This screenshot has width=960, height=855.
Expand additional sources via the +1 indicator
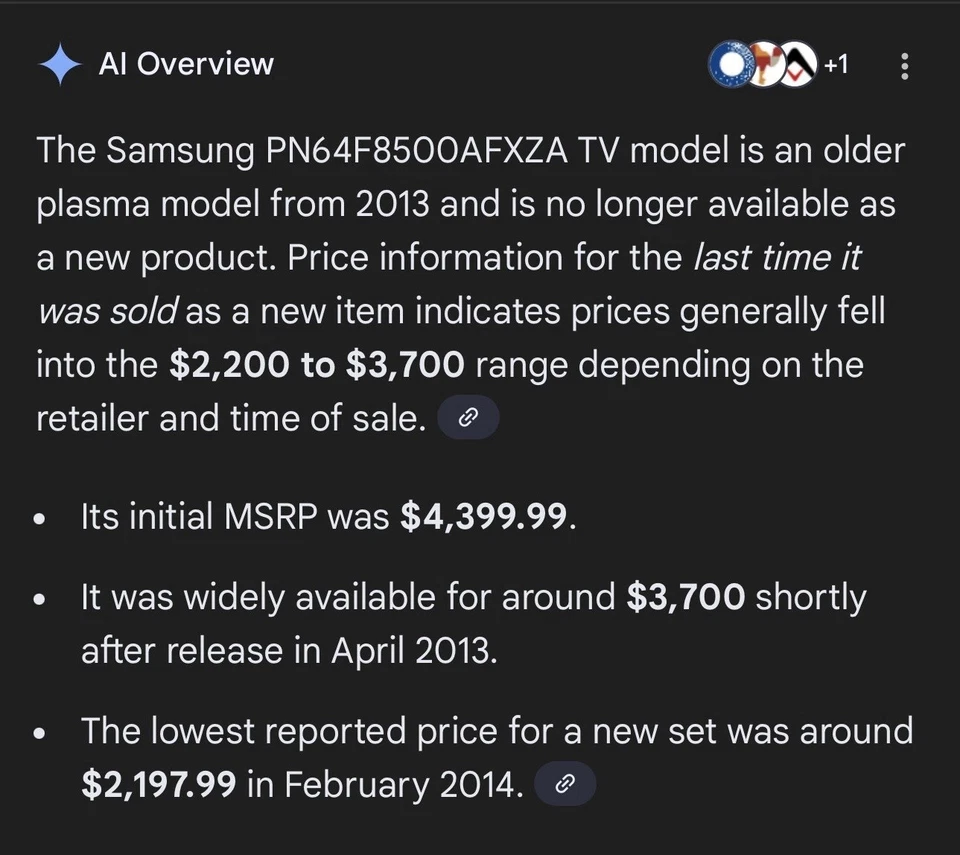pyautogui.click(x=836, y=66)
